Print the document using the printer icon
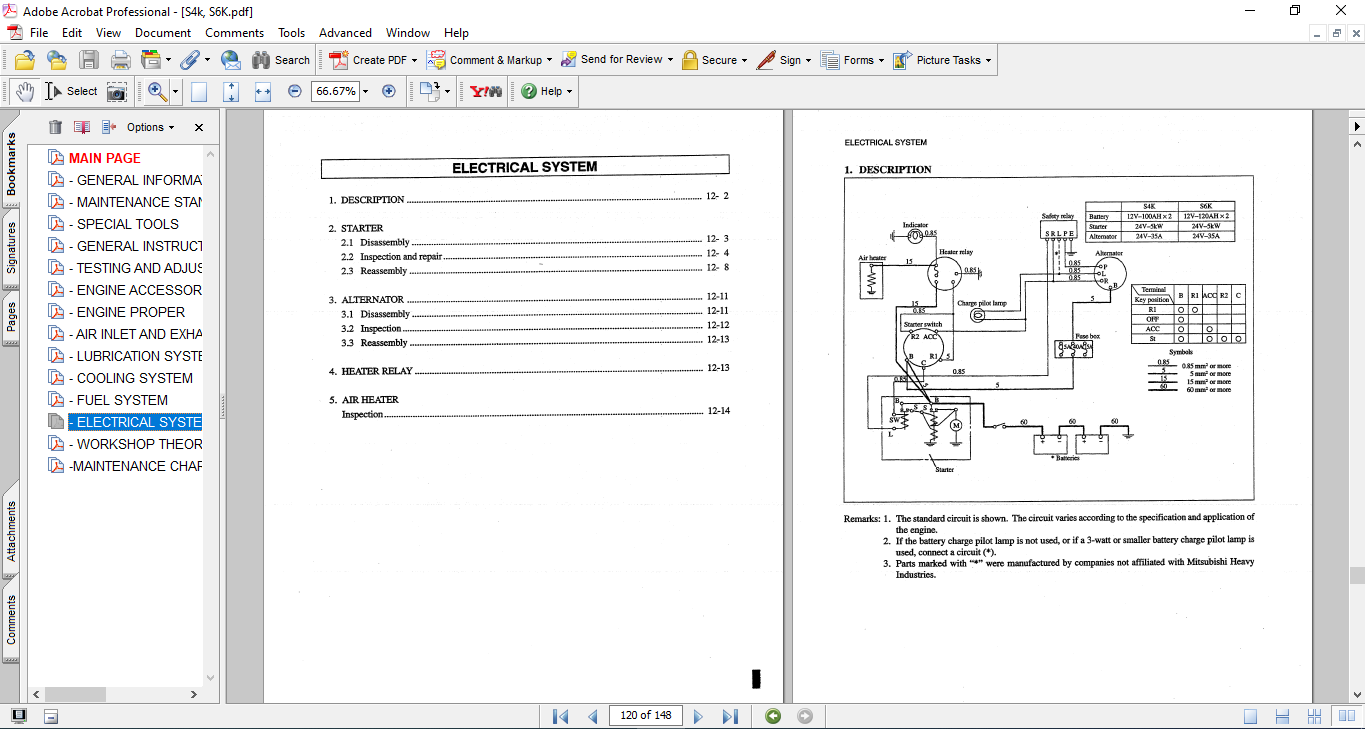Image resolution: width=1365 pixels, height=729 pixels. click(x=120, y=60)
